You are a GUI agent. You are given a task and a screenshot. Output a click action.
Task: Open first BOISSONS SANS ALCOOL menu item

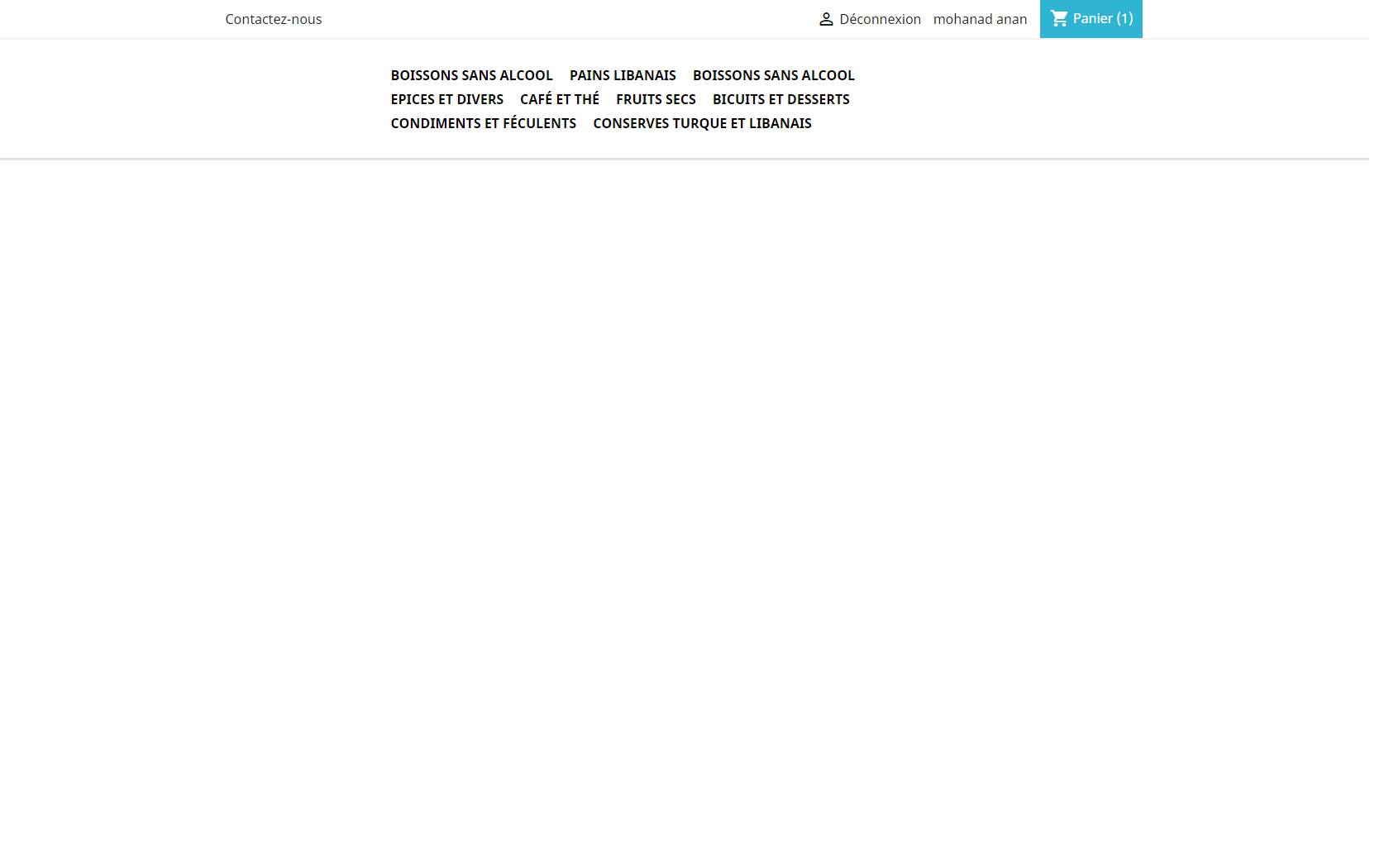471,75
